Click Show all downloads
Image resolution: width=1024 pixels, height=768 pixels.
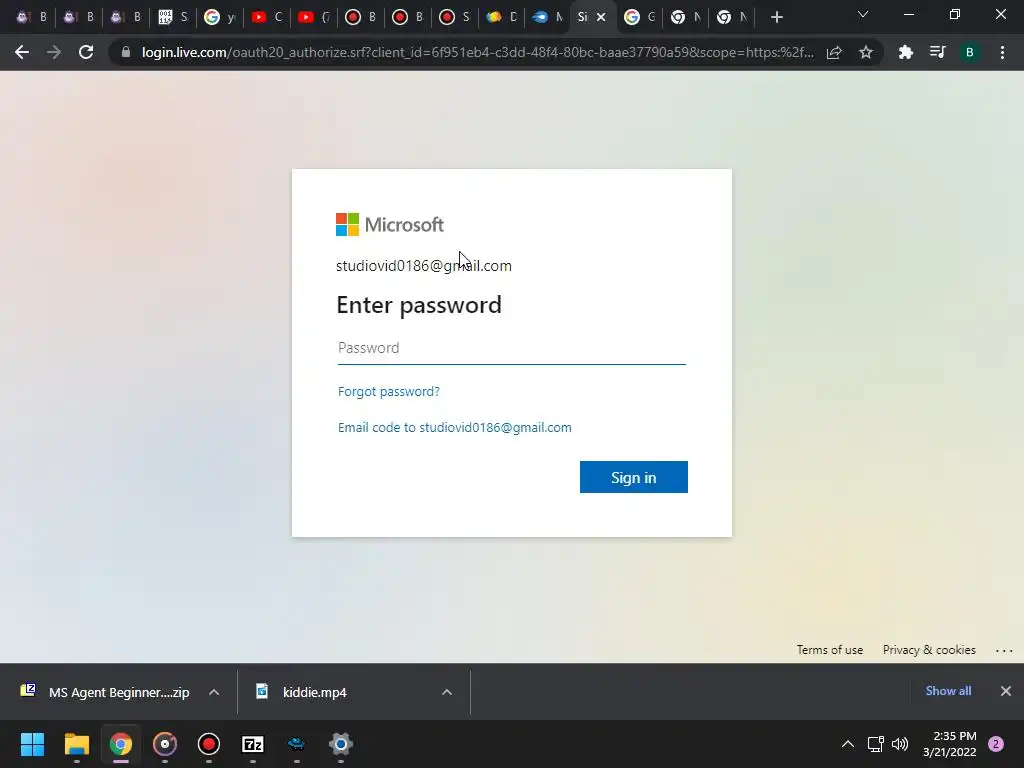click(x=948, y=691)
